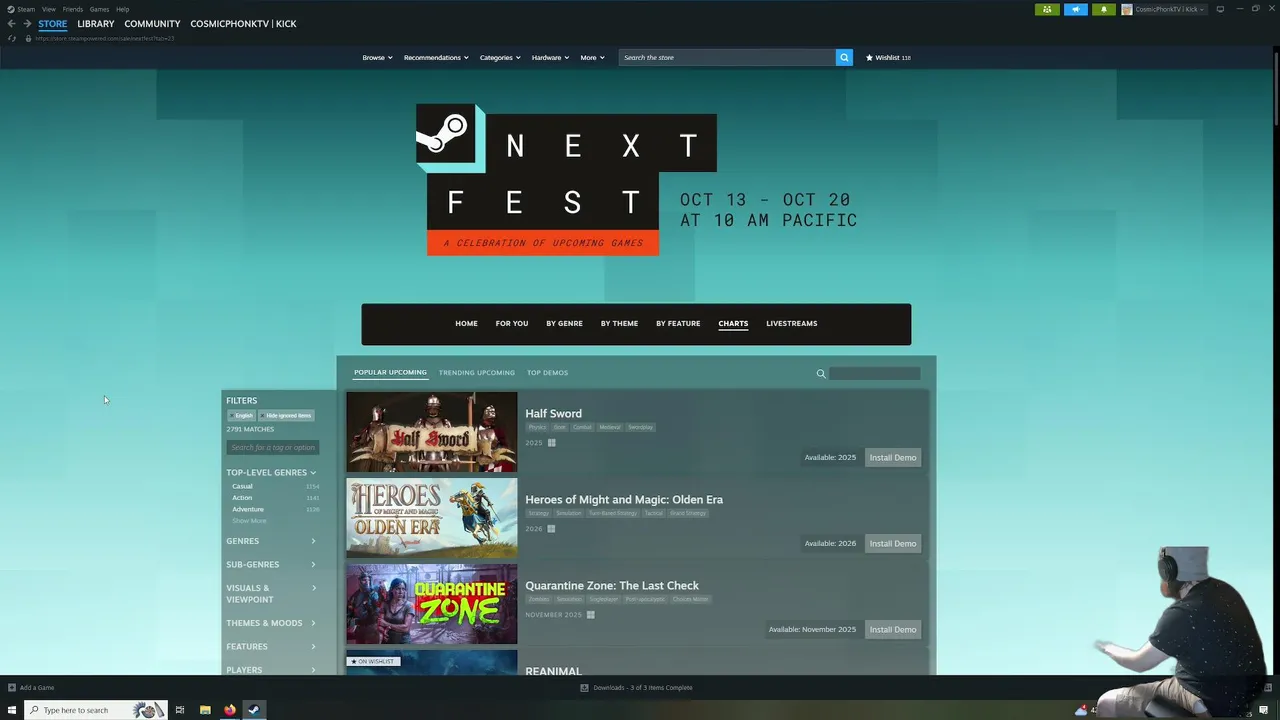The width and height of the screenshot is (1280, 720).
Task: Toggle the Action genre filter
Action: point(242,497)
